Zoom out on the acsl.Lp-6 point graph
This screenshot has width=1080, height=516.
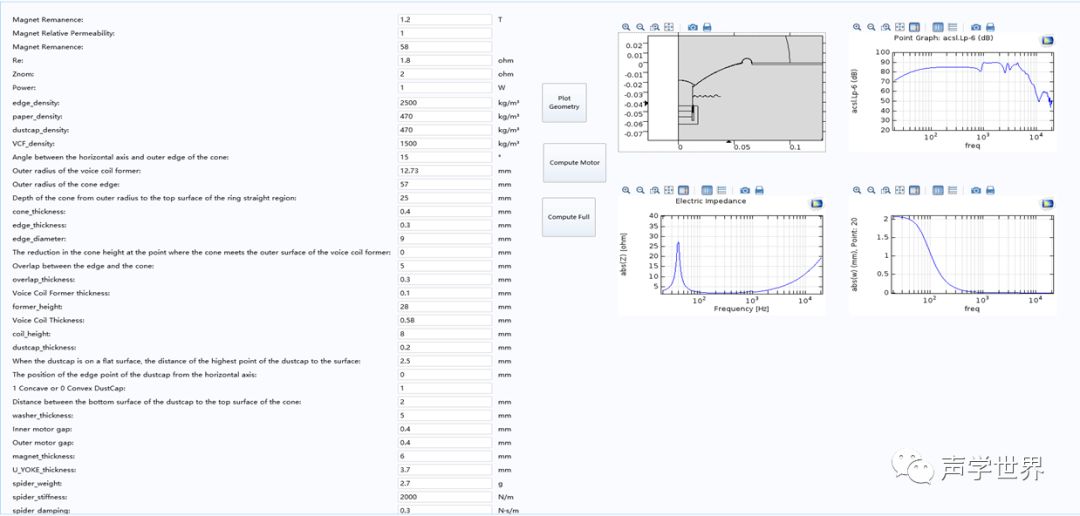[871, 27]
